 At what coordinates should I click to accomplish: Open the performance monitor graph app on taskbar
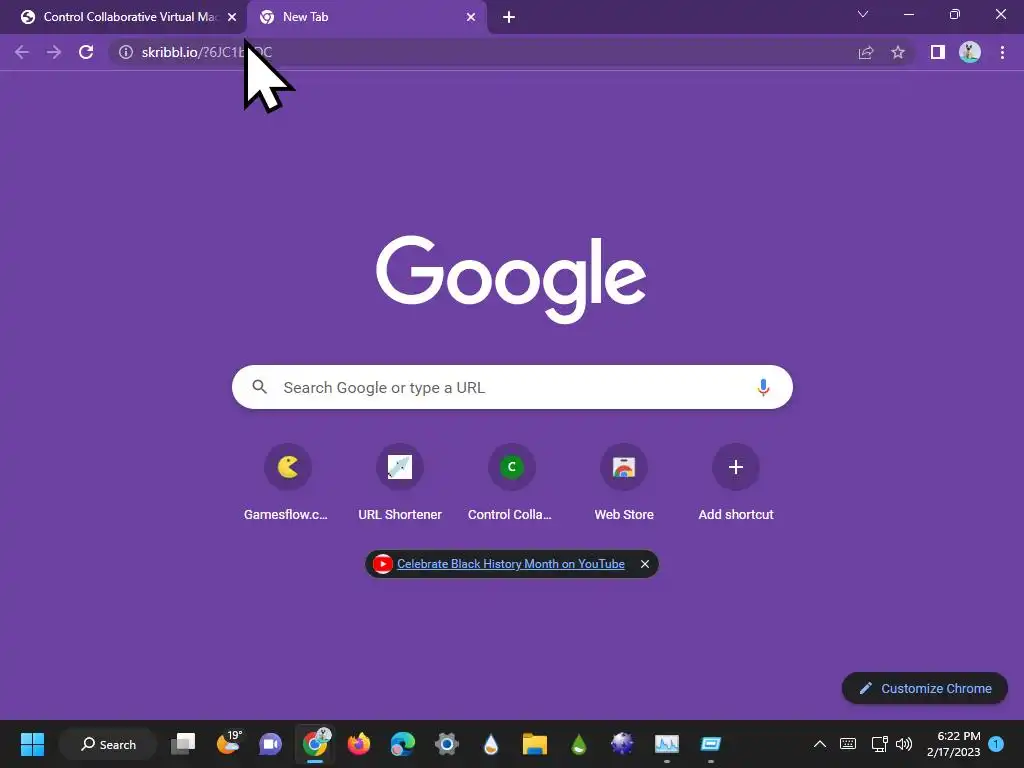pyautogui.click(x=667, y=744)
